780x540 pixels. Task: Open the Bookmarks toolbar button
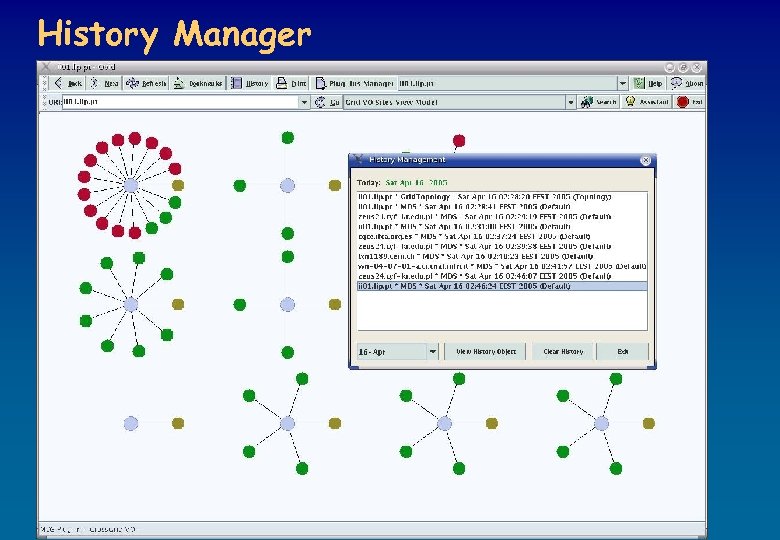tap(198, 84)
